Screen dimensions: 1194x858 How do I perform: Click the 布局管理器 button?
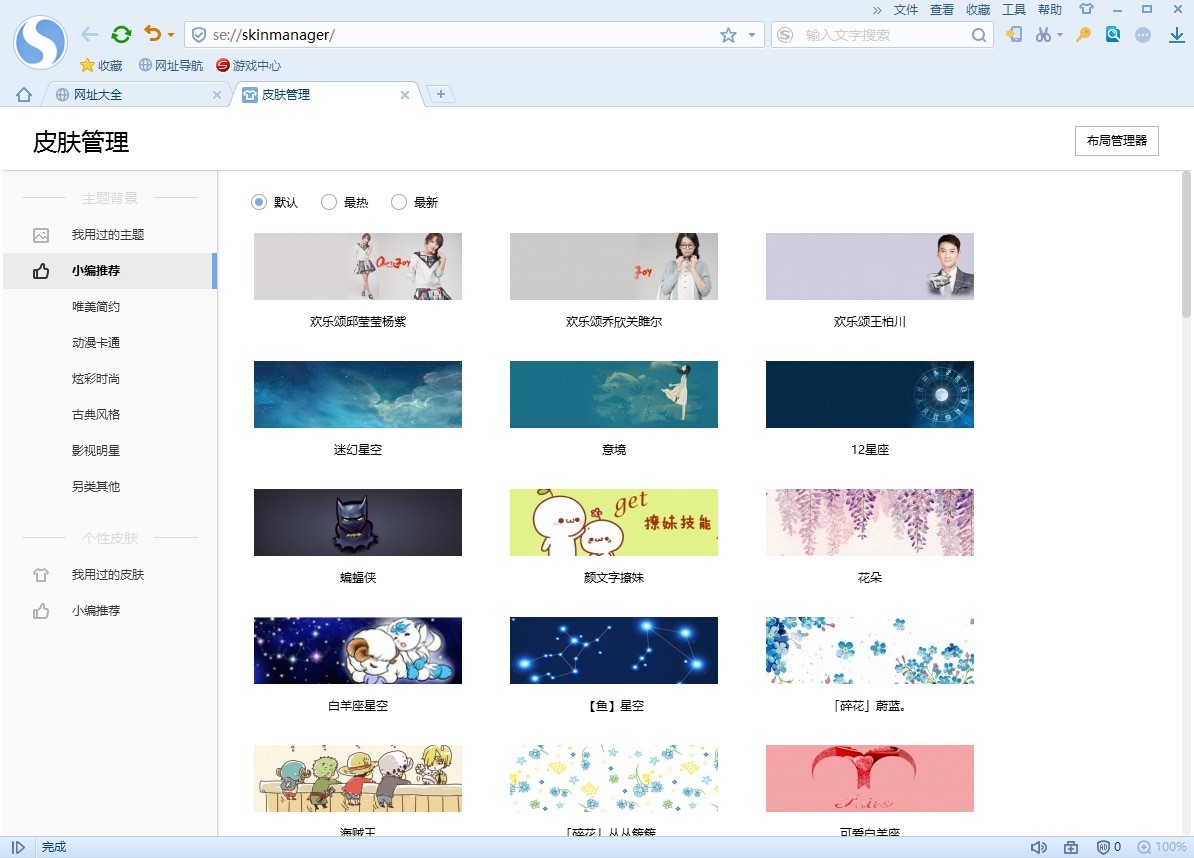click(1116, 141)
